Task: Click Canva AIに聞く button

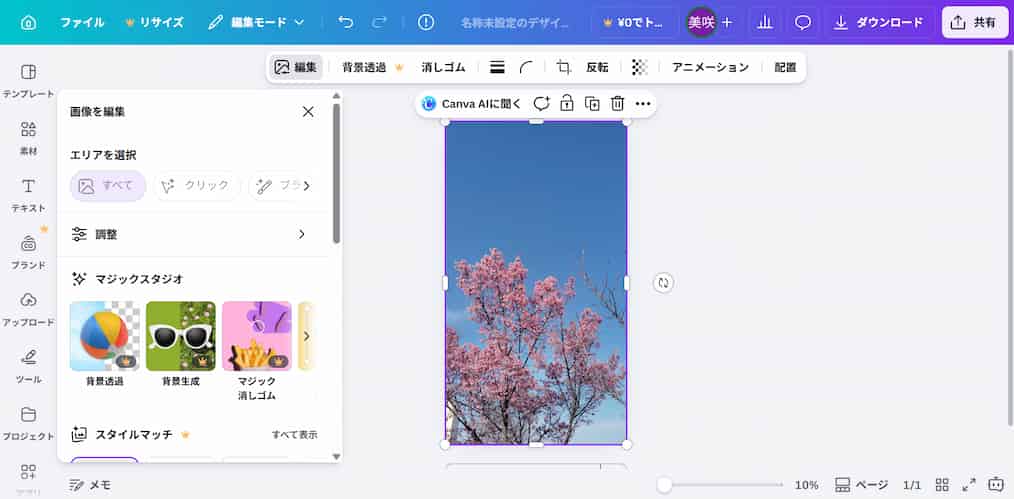Action: coord(471,104)
